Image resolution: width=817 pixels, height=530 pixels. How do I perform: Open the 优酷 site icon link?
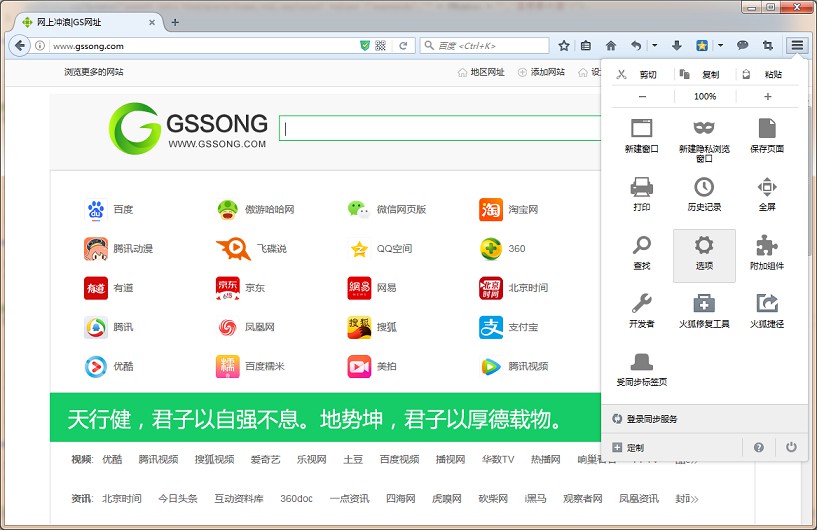coord(96,366)
